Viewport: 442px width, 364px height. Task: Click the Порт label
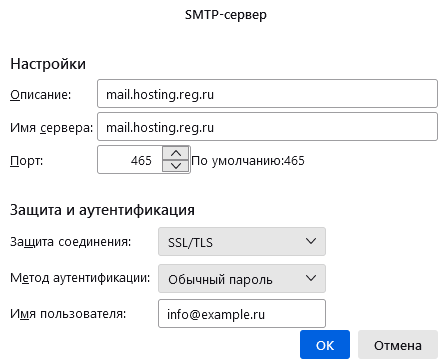27,161
